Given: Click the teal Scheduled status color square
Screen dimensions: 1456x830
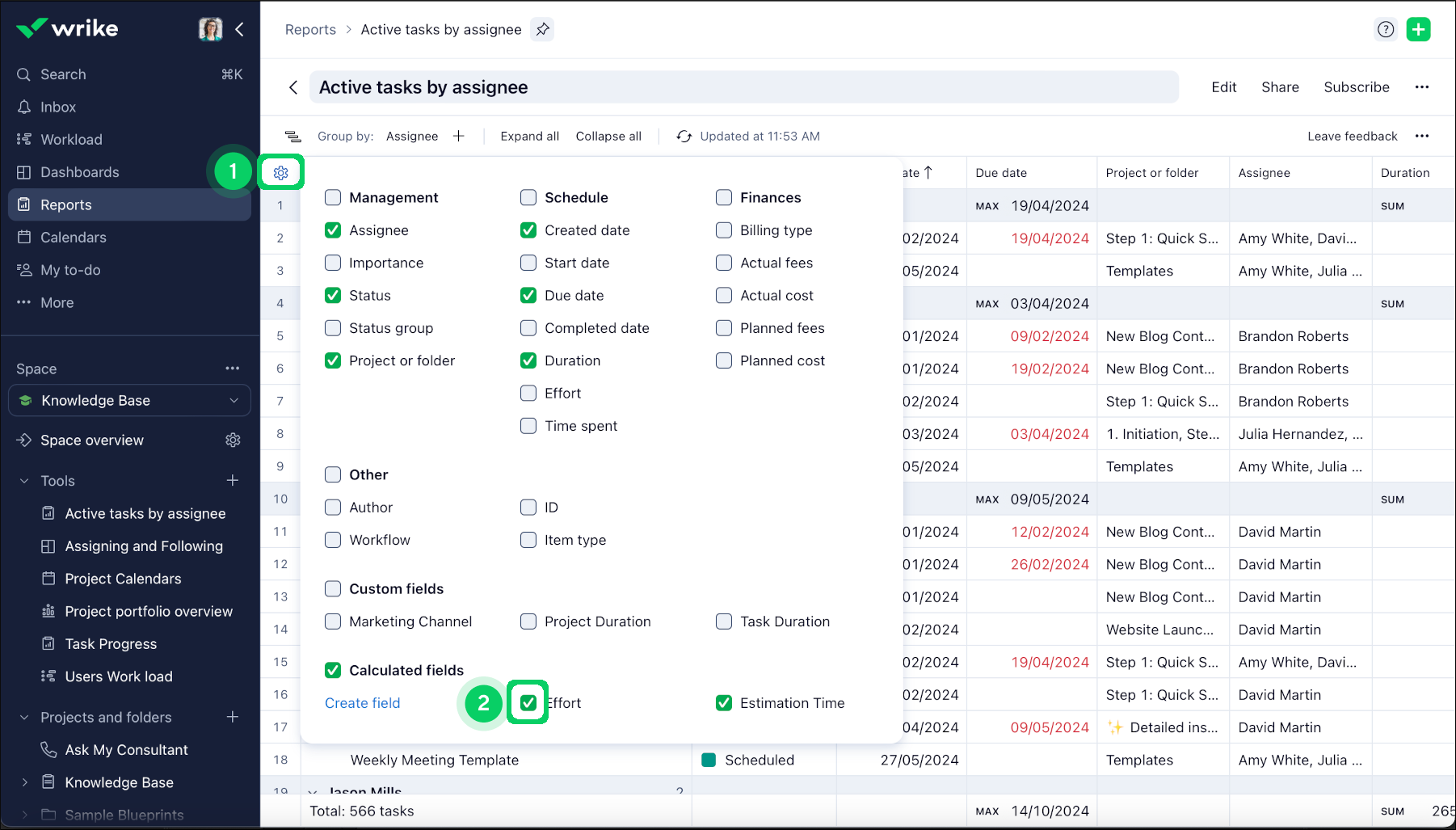Looking at the screenshot, I should (709, 760).
